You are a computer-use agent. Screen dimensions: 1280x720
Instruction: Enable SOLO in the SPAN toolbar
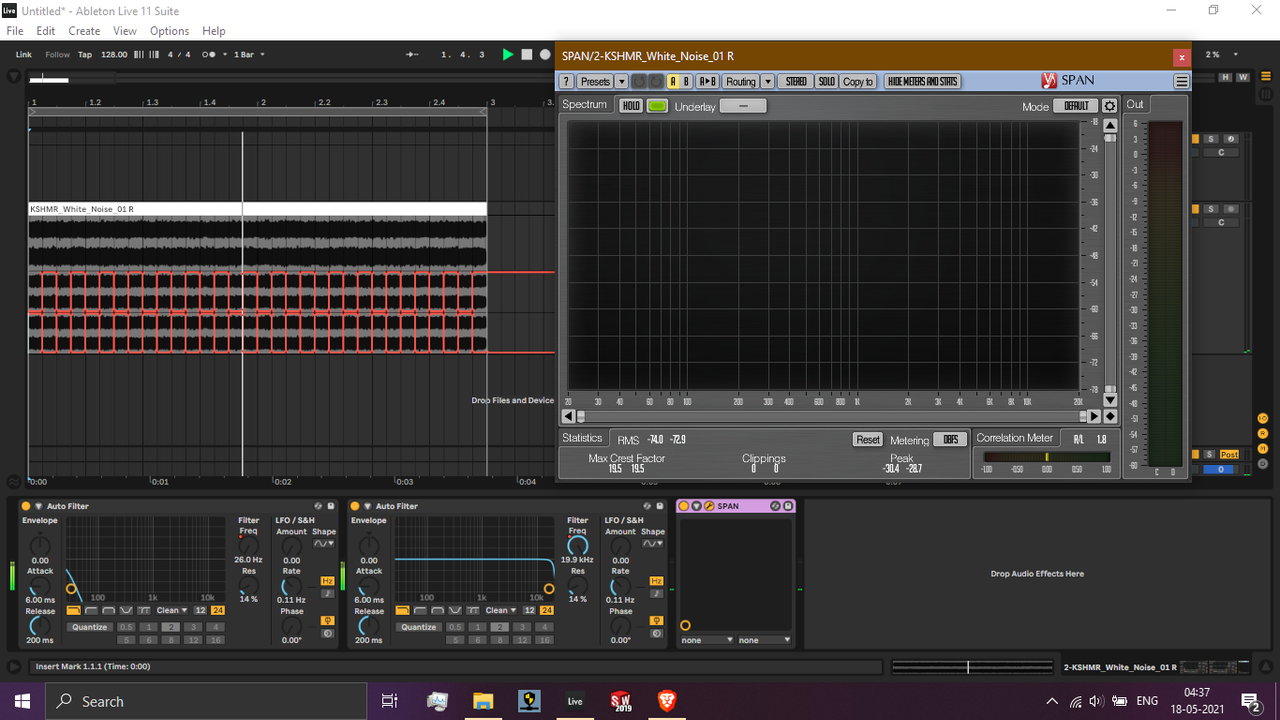pyautogui.click(x=827, y=81)
